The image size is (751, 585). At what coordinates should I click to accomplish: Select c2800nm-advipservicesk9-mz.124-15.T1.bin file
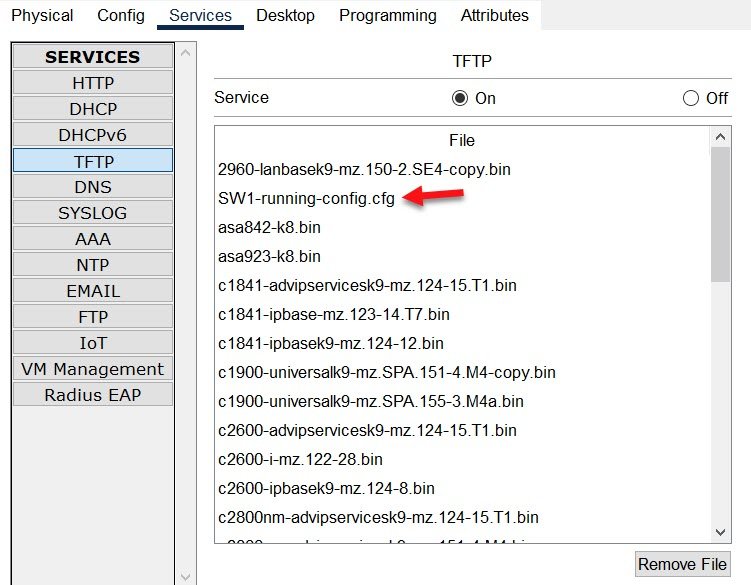pos(378,517)
